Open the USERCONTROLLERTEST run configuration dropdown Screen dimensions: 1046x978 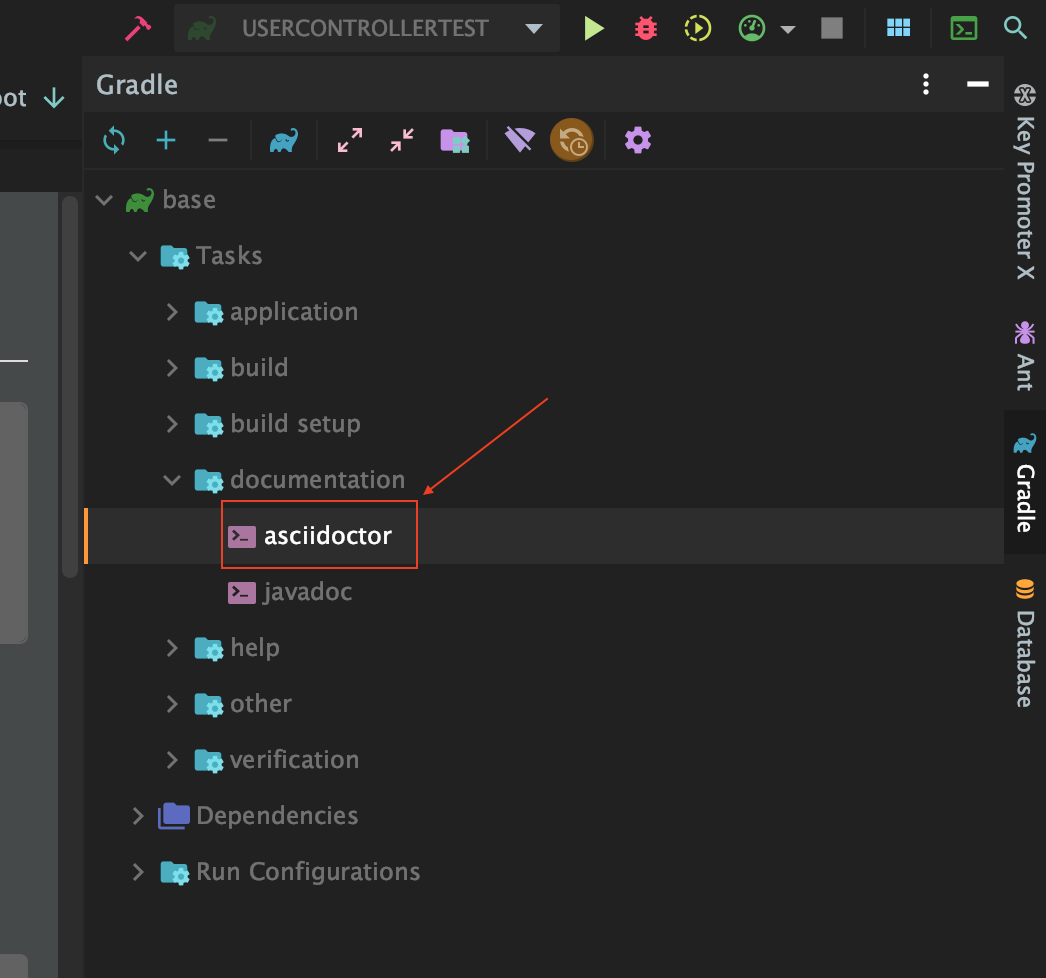366,28
